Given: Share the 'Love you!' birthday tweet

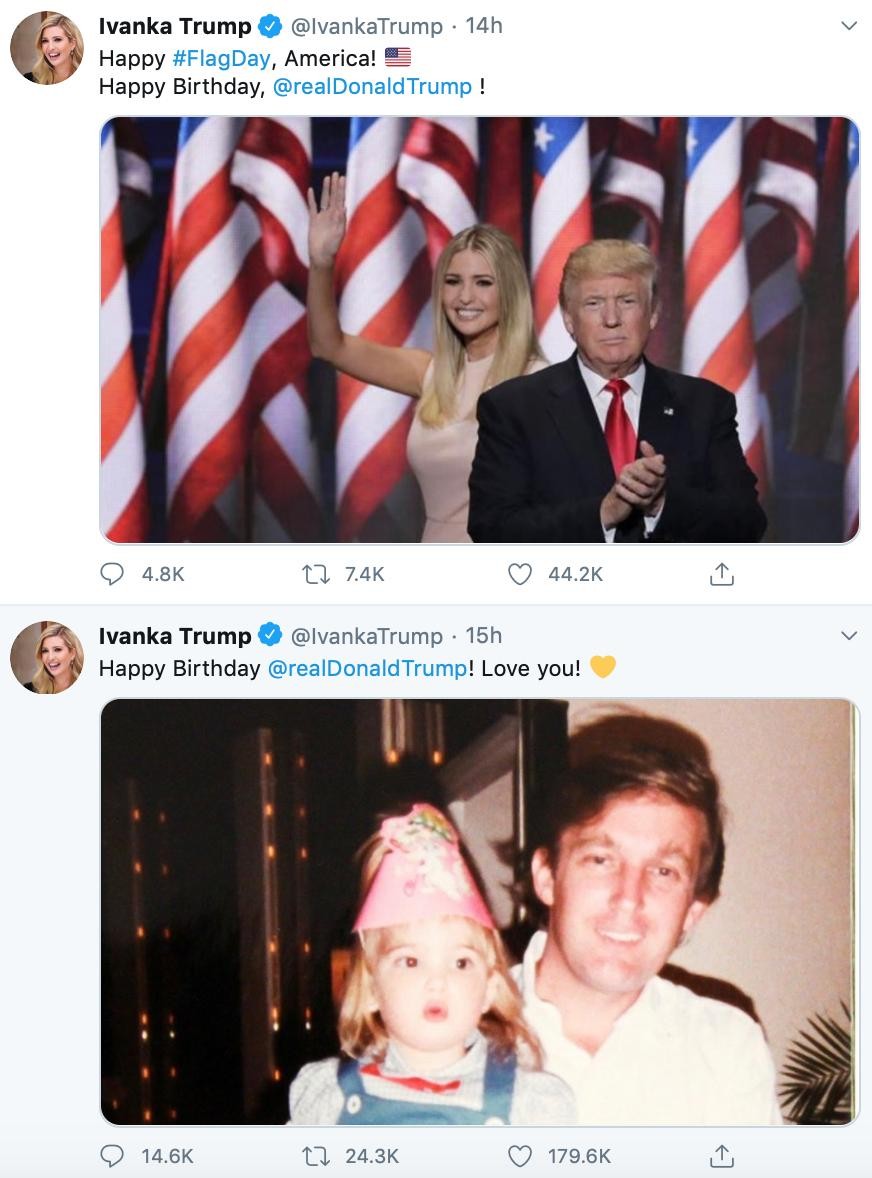Looking at the screenshot, I should 721,1156.
